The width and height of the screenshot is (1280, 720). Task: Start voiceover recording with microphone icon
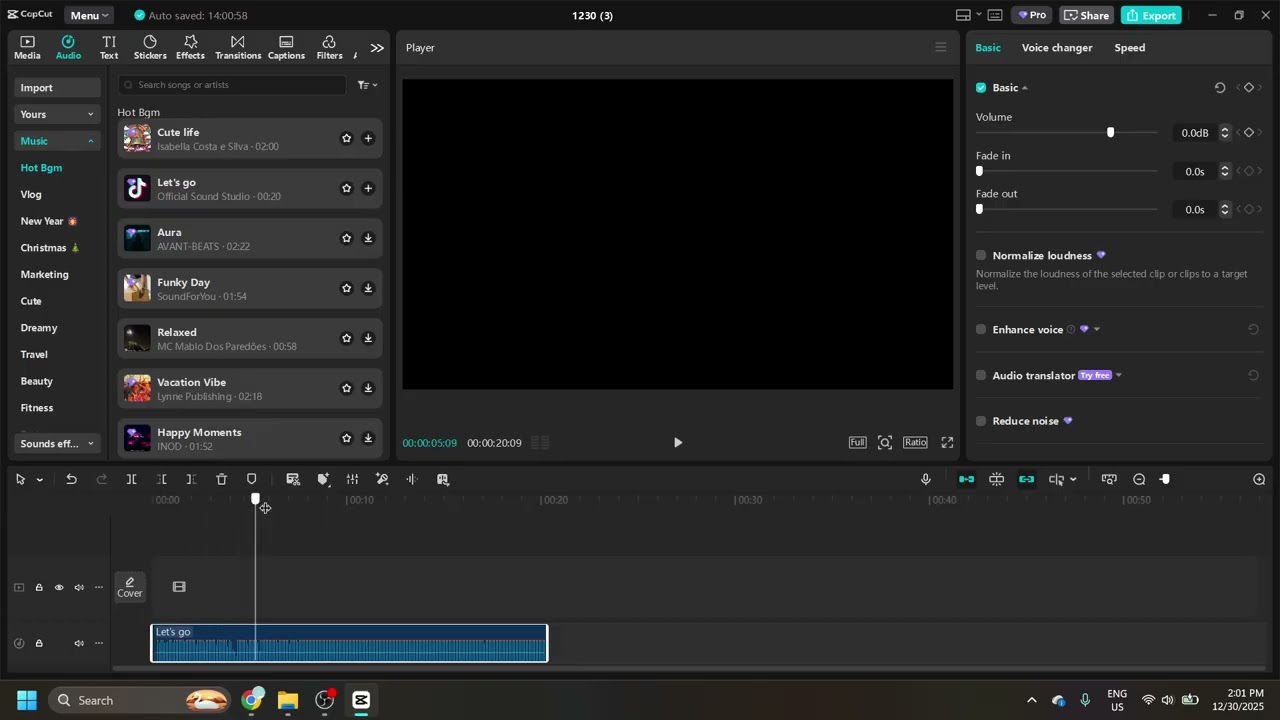coord(926,480)
